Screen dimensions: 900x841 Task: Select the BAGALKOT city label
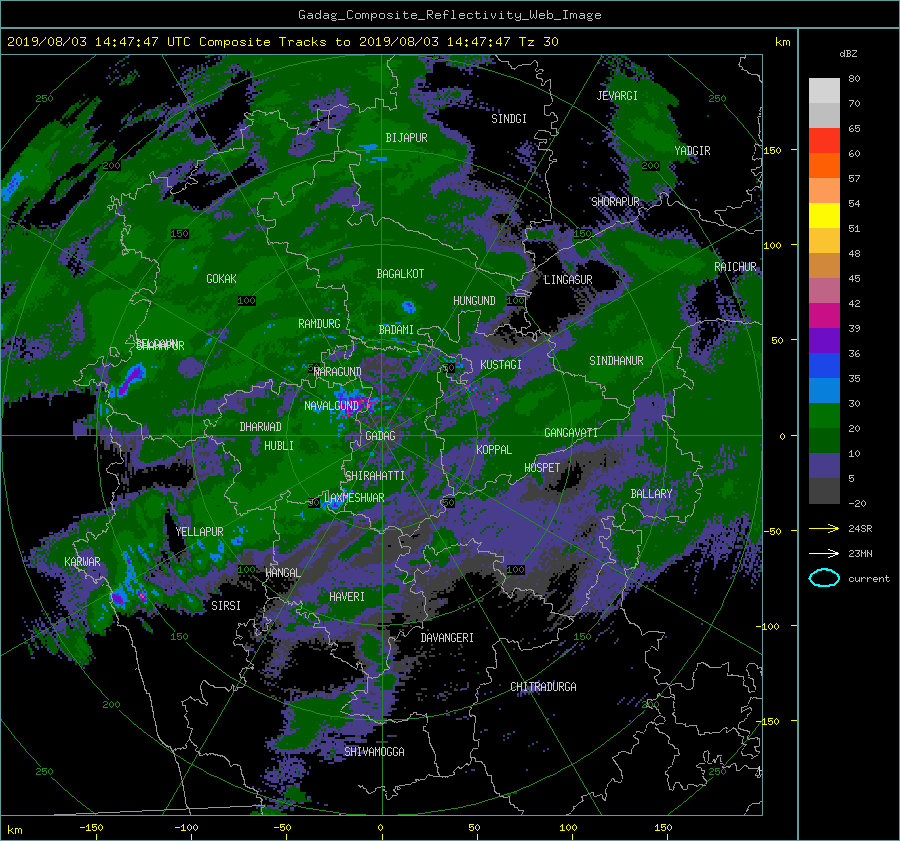tap(400, 274)
